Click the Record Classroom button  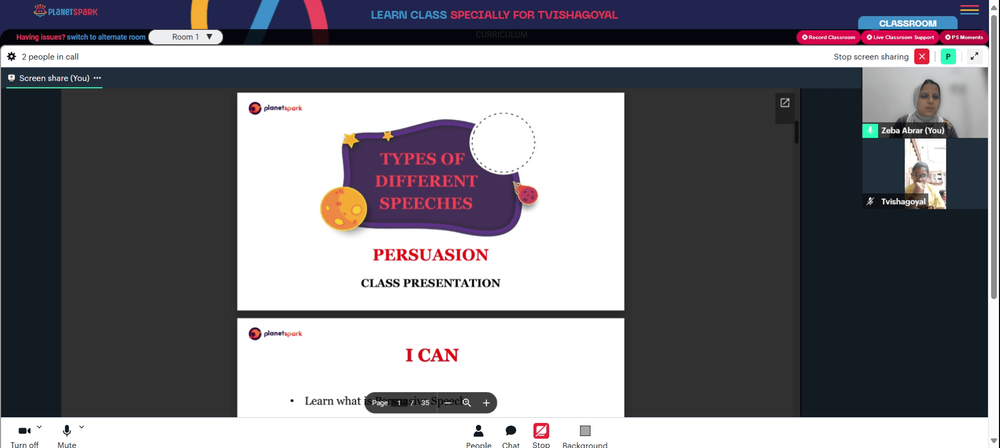coord(828,37)
